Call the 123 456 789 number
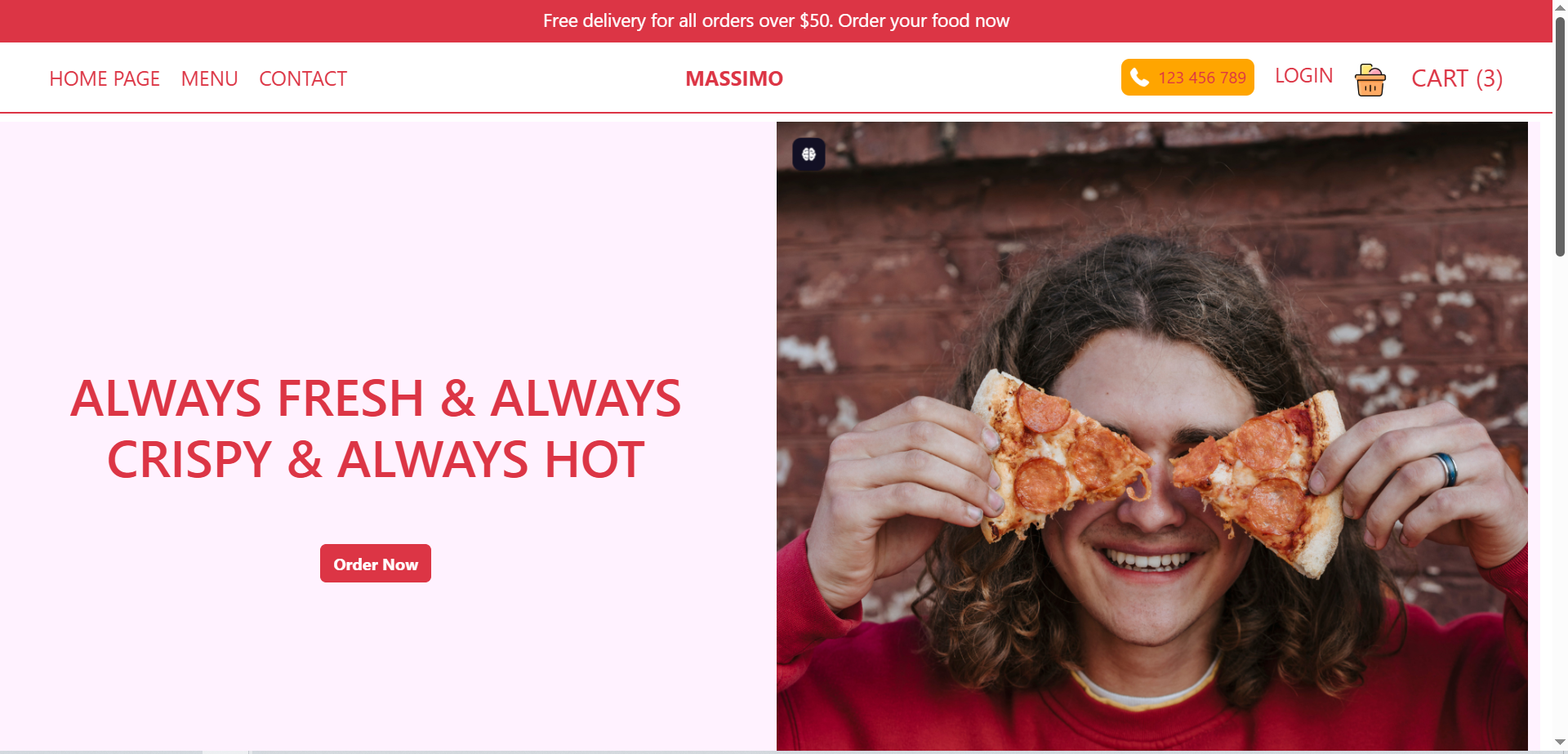Screen dimensions: 1568x754 tap(1187, 77)
